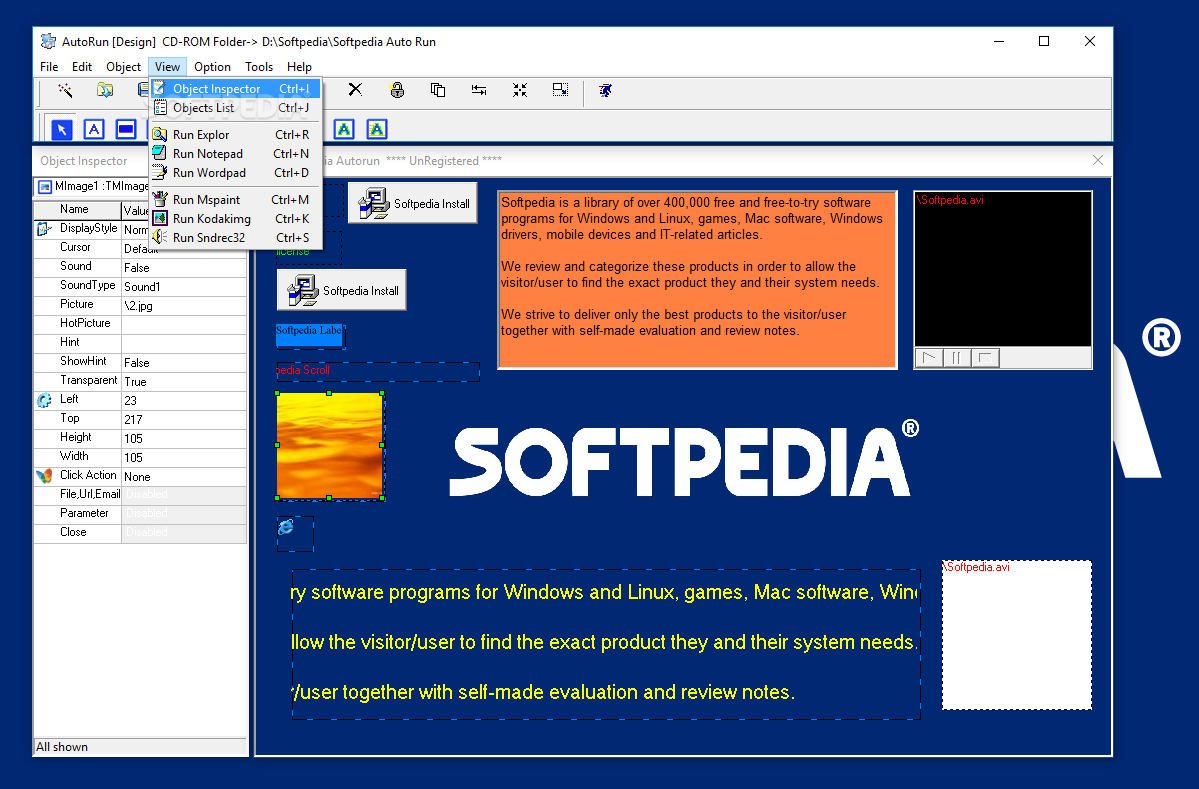Select the blue A label object tool

[x=94, y=129]
